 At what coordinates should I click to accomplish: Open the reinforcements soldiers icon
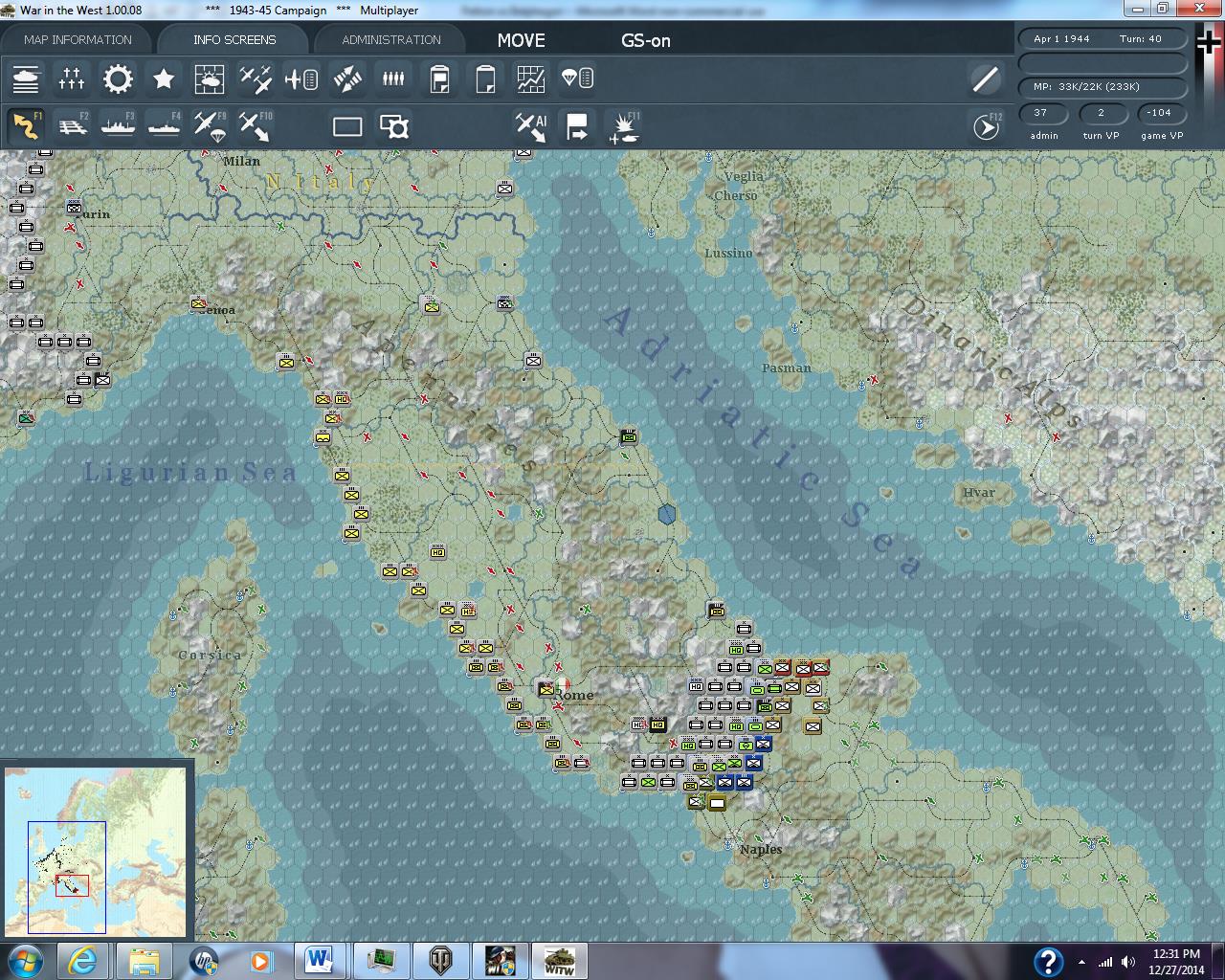click(x=393, y=78)
